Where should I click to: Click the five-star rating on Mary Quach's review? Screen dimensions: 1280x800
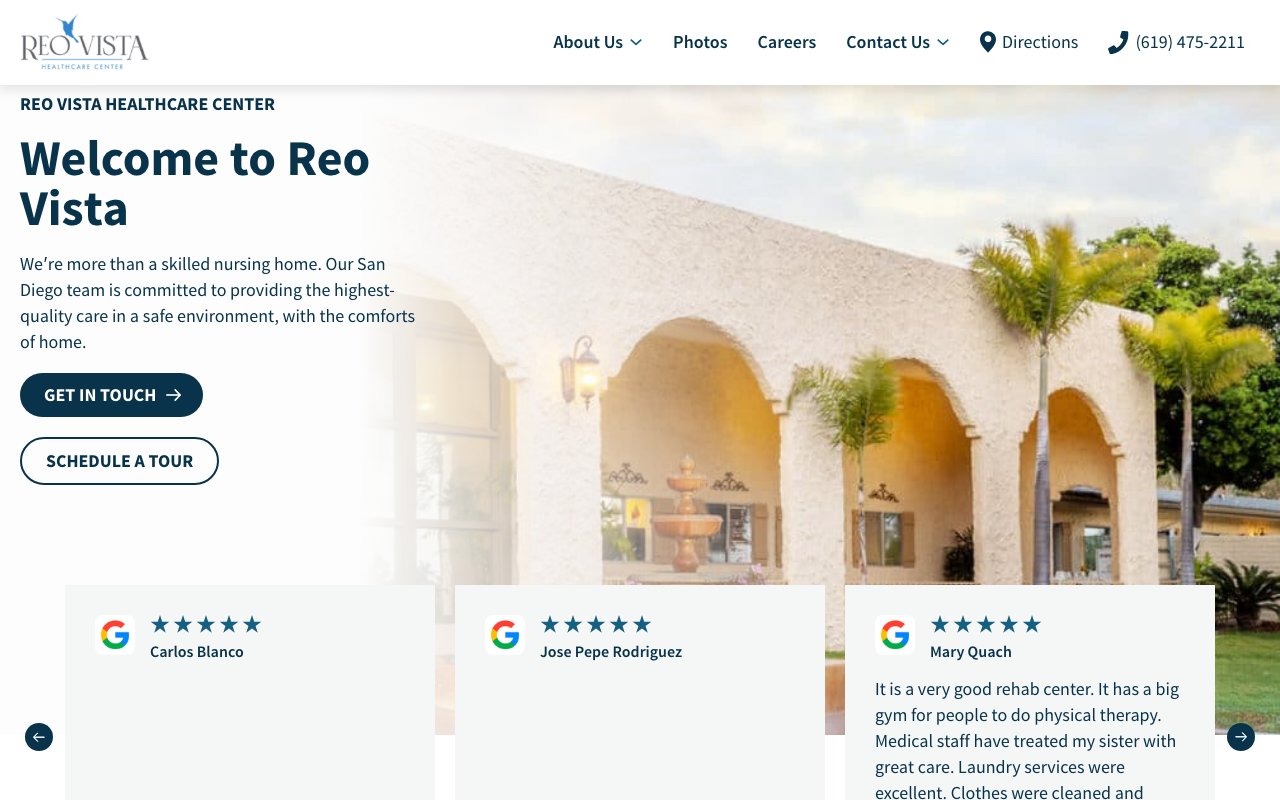click(x=986, y=625)
